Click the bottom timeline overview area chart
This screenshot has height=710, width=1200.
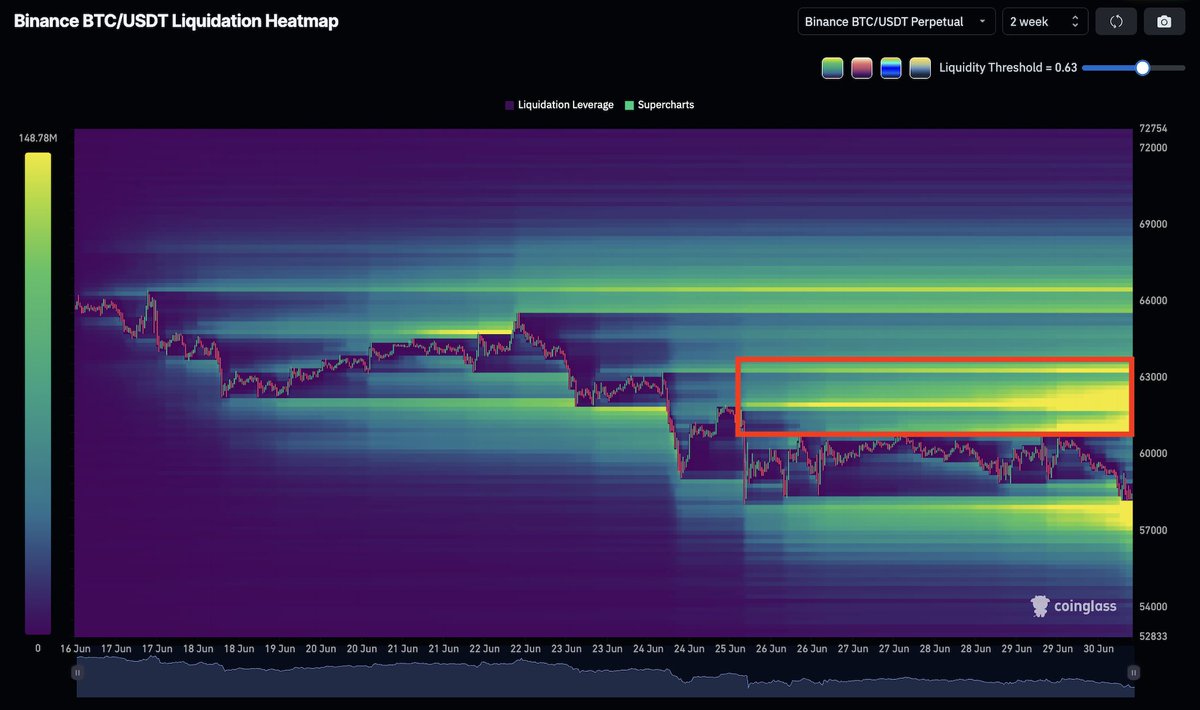click(x=605, y=677)
